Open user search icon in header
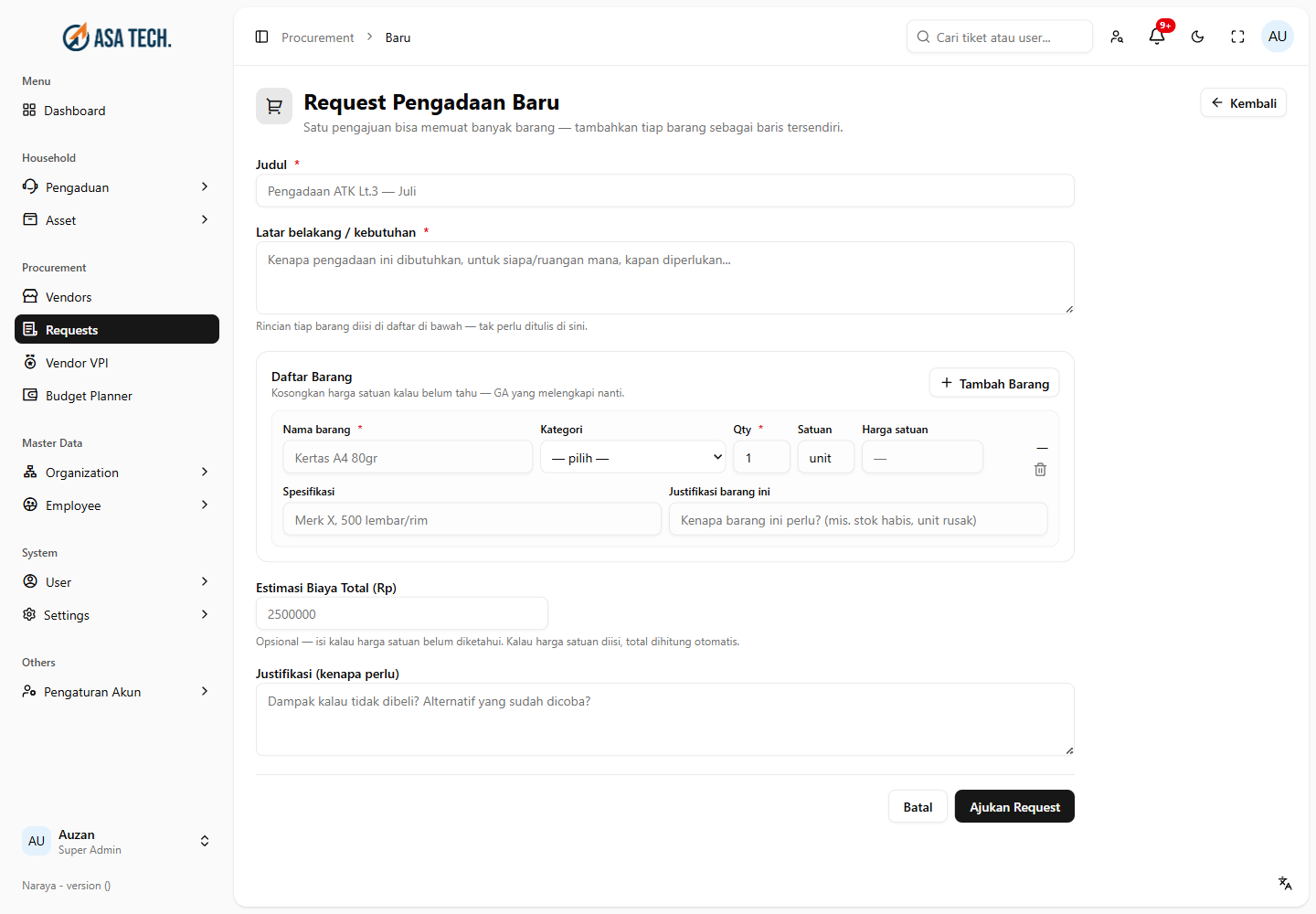This screenshot has width=1316, height=914. pyautogui.click(x=1117, y=37)
